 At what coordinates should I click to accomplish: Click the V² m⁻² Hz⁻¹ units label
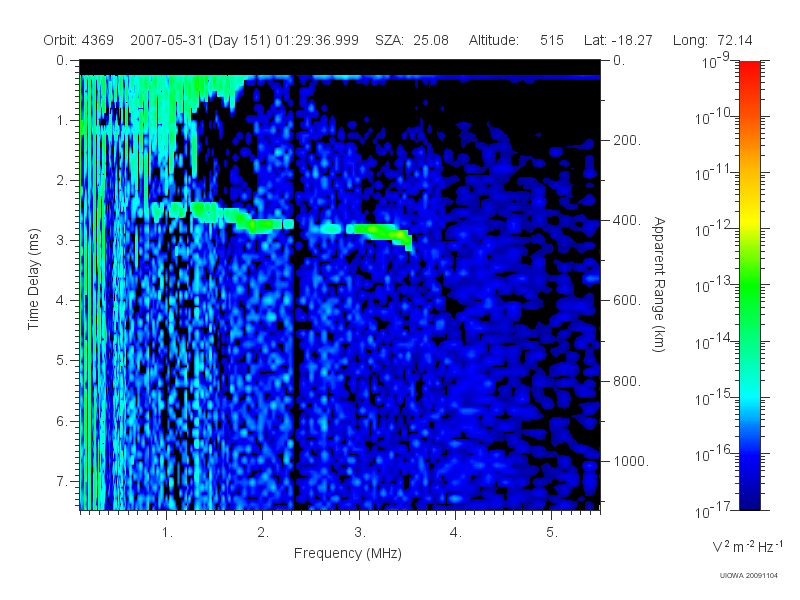click(747, 546)
